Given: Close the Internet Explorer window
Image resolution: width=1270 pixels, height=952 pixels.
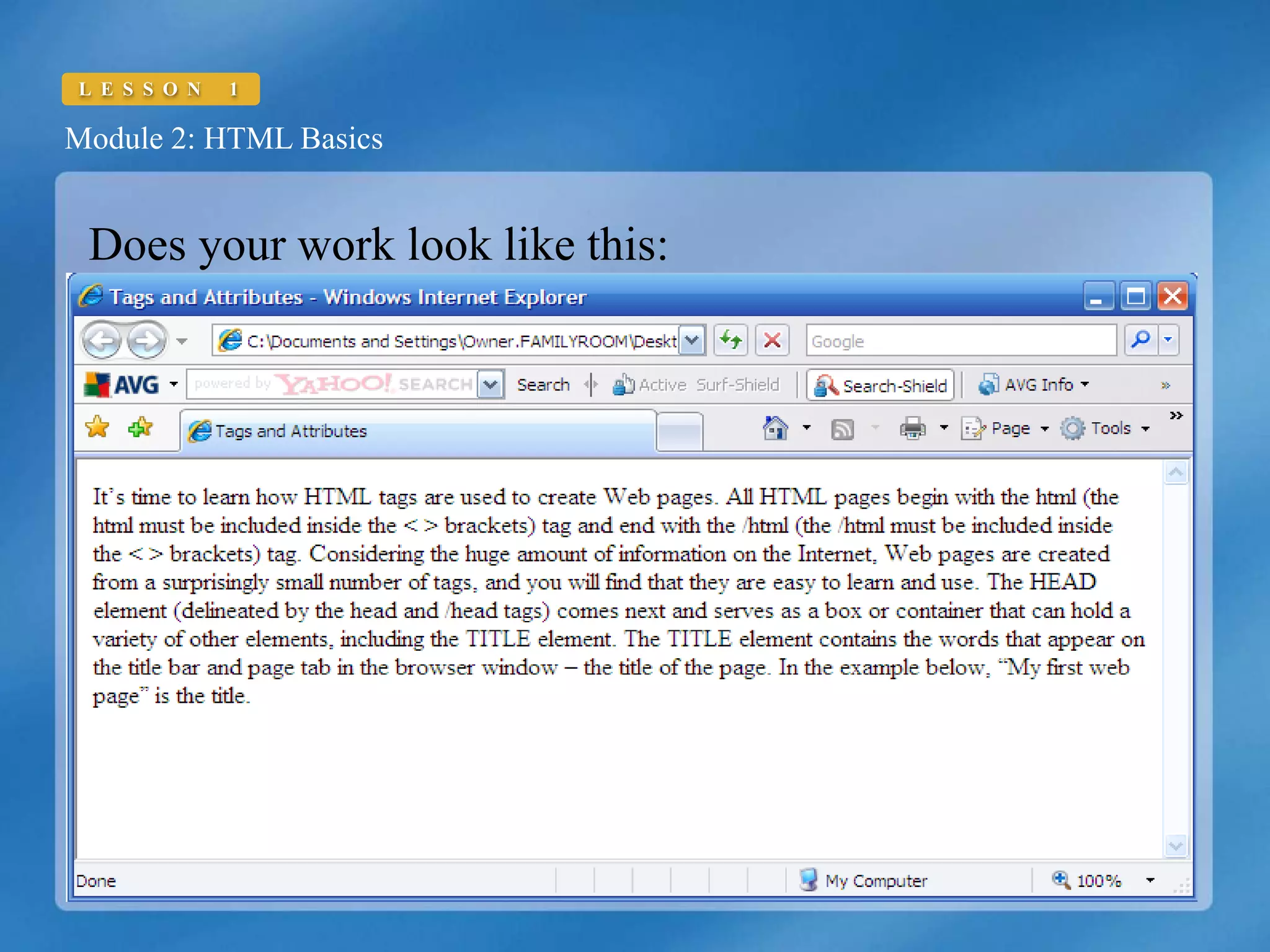Looking at the screenshot, I should [x=1173, y=296].
